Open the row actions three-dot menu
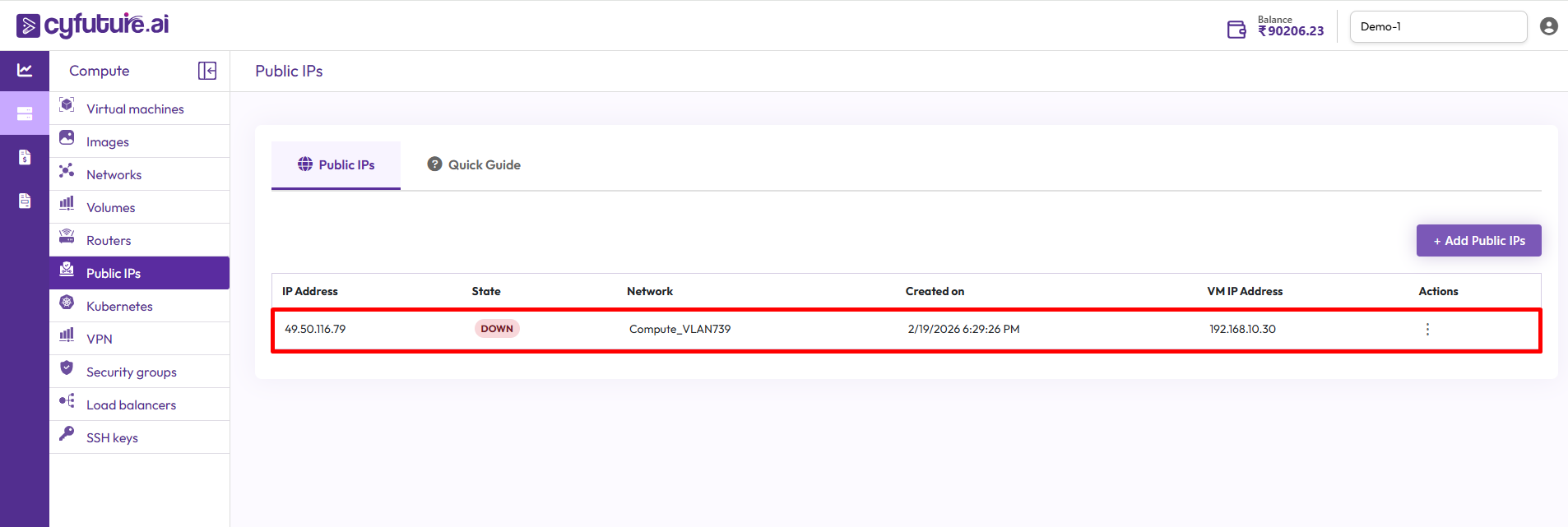This screenshot has height=527, width=1568. pos(1427,329)
